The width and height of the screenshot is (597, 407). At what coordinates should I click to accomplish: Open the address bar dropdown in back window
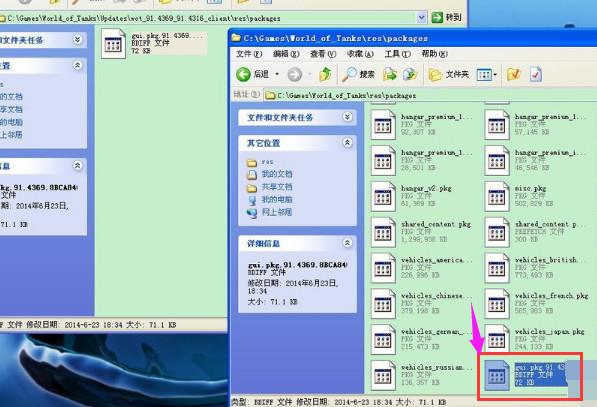click(421, 18)
